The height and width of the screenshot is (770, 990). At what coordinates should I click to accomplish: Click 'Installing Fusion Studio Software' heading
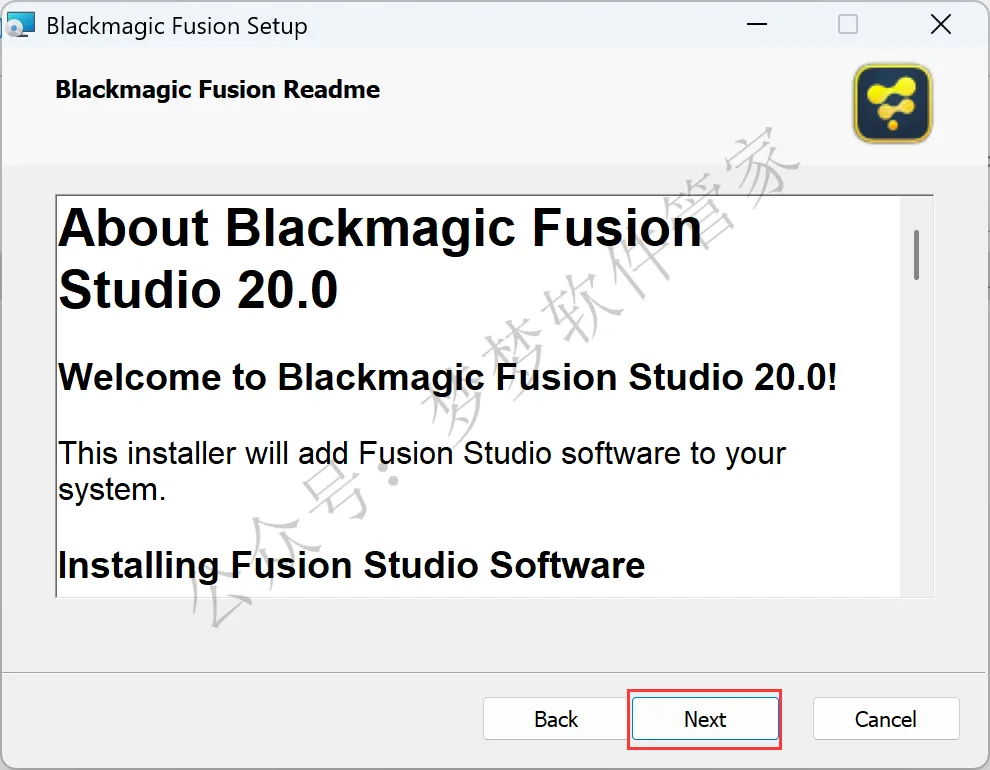(x=351, y=565)
